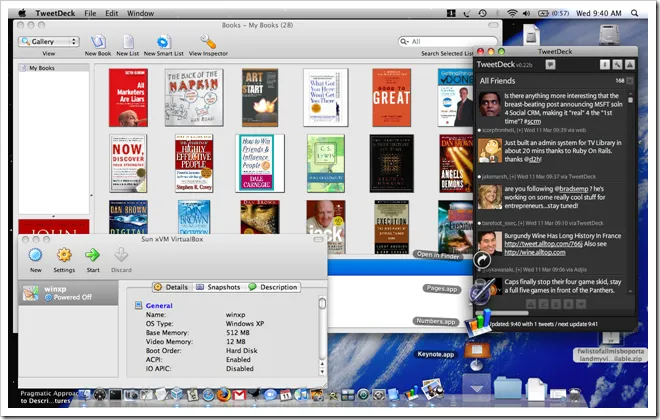Open Spotlight magnifier in menu bar
The image size is (660, 420).
coord(634,13)
